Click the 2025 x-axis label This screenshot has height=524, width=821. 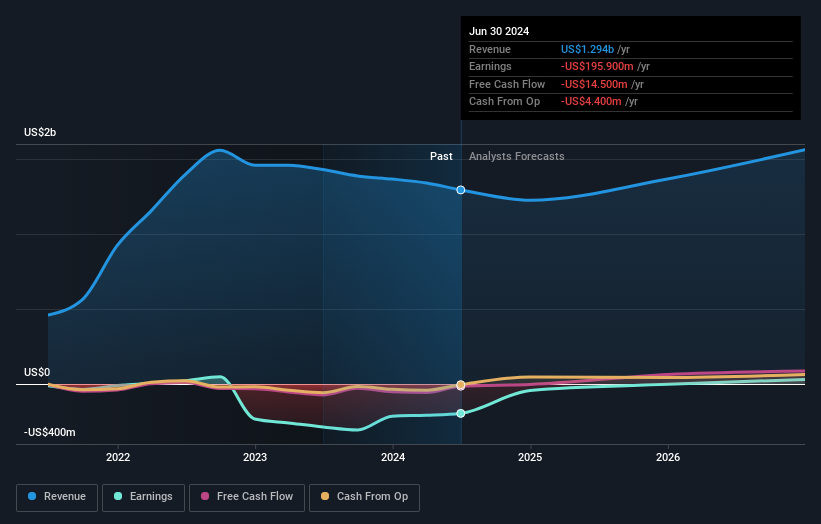pos(530,457)
